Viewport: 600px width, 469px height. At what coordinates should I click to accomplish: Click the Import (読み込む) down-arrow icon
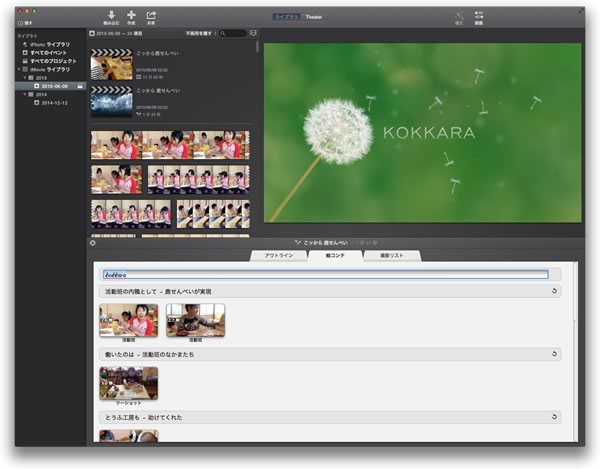click(x=111, y=15)
